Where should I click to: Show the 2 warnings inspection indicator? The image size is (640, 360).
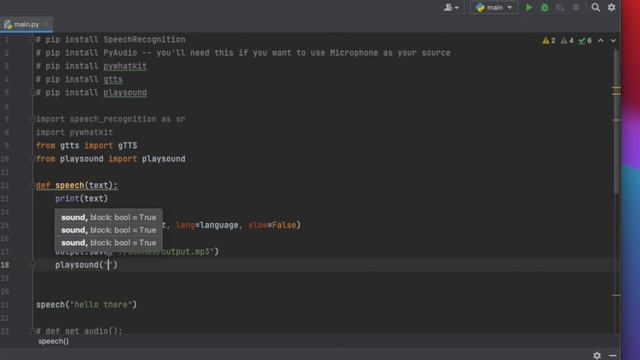[x=549, y=40]
